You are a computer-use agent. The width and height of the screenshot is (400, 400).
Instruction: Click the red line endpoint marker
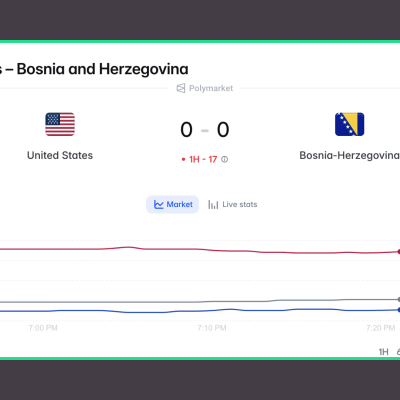(399, 252)
